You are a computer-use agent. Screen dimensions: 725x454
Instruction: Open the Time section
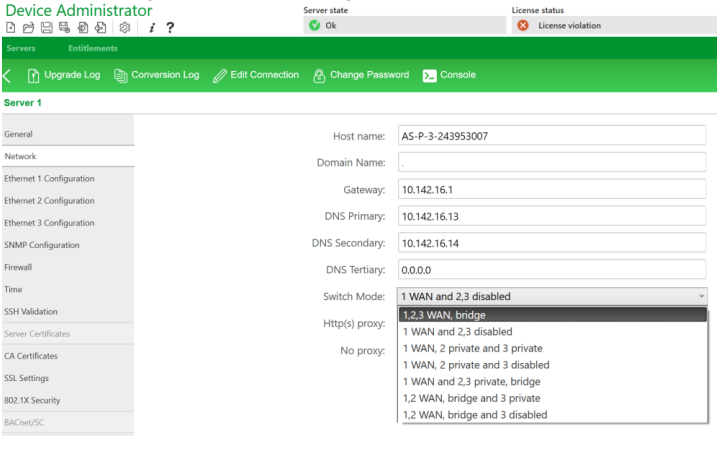coord(68,289)
